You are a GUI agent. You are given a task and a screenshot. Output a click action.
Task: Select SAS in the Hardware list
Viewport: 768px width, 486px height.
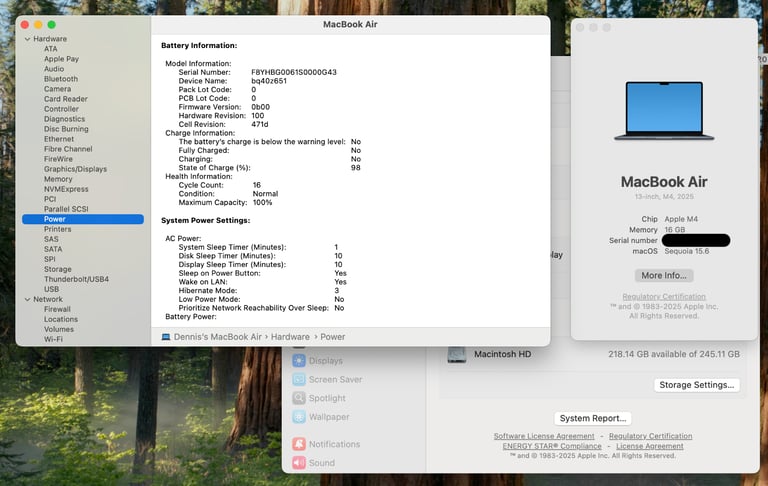pos(51,239)
